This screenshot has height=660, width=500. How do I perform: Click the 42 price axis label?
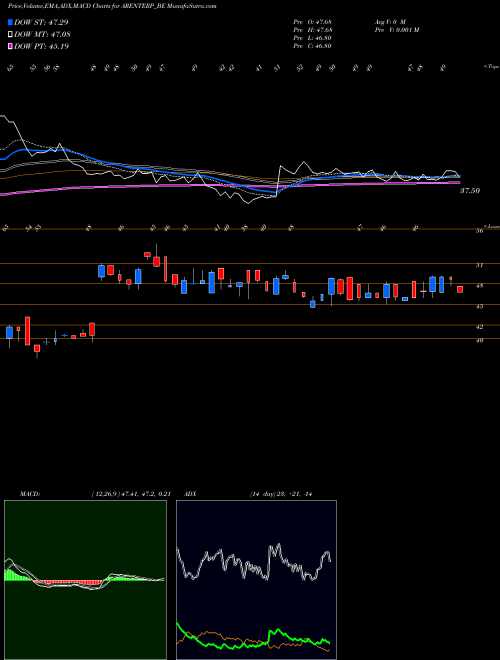(479, 327)
